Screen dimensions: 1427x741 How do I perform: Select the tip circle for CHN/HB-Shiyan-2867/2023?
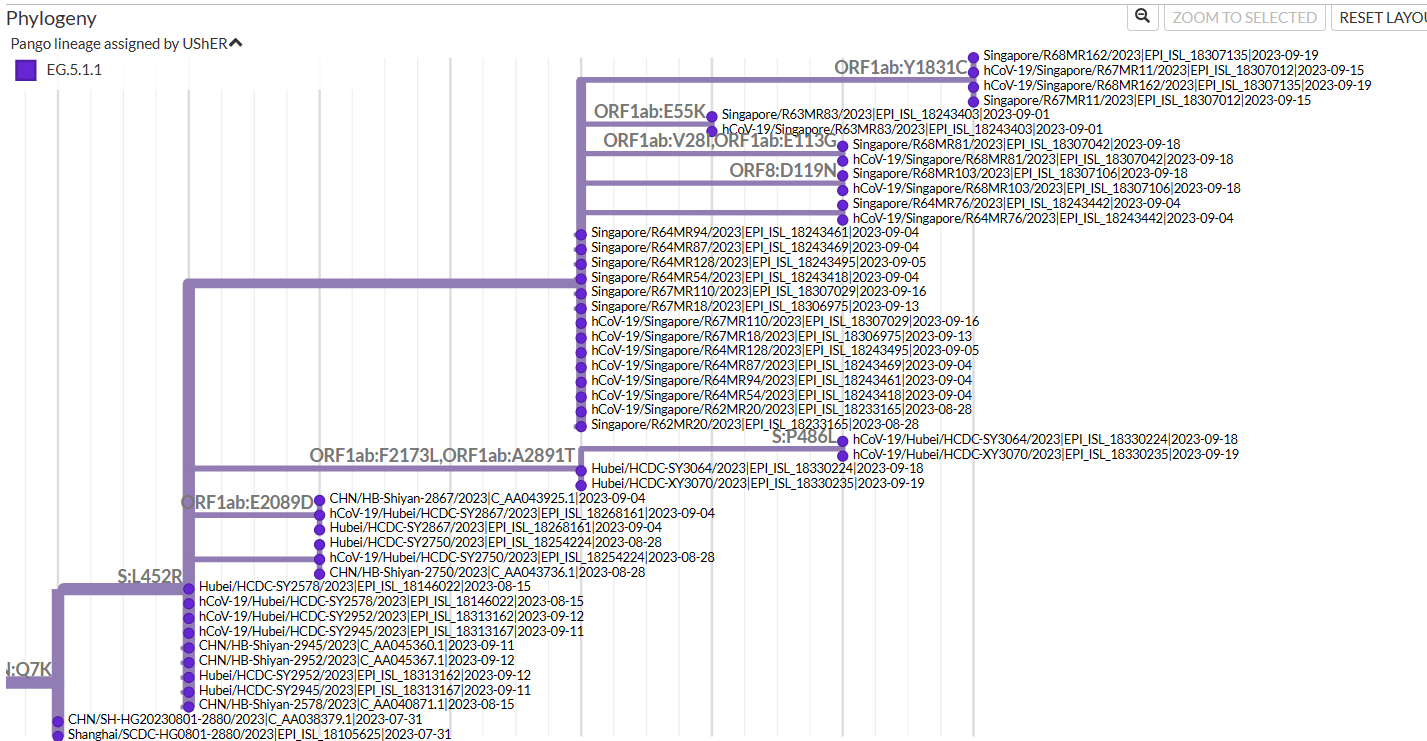320,497
